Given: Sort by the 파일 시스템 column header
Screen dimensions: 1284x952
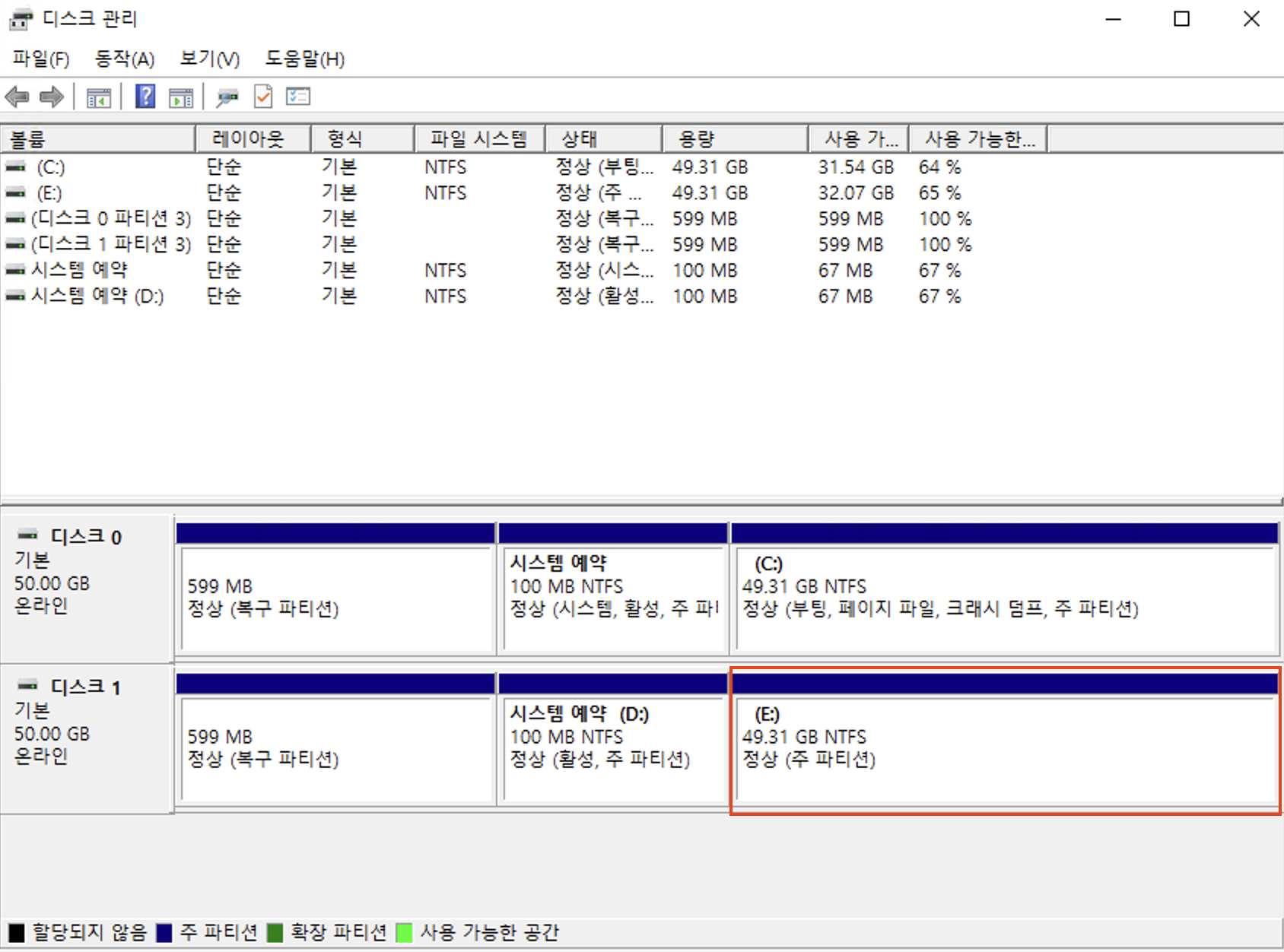Looking at the screenshot, I should pos(480,139).
